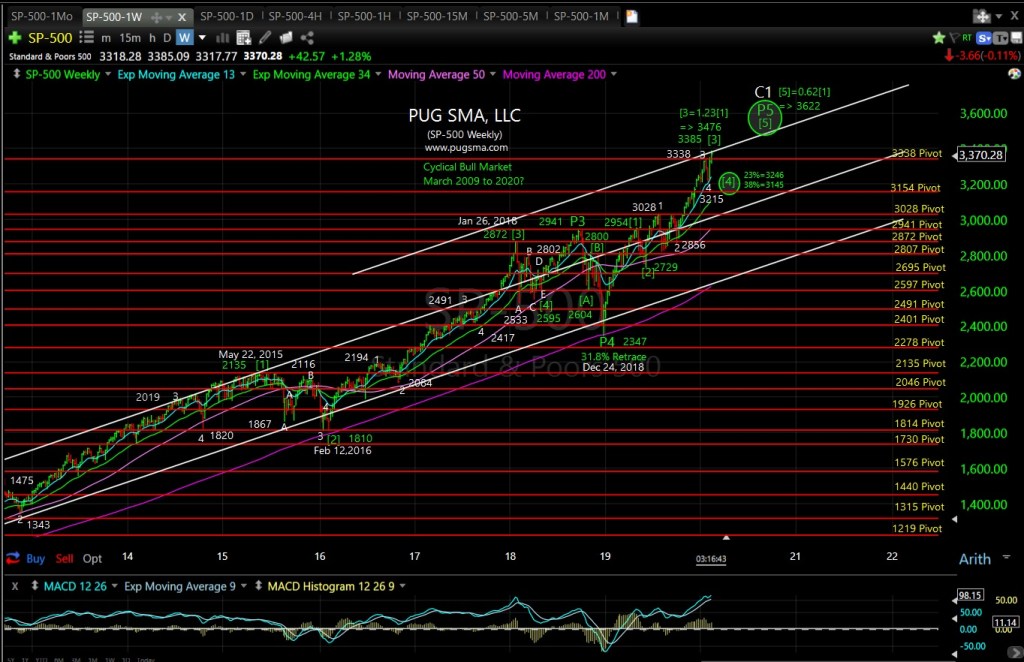
Task: Expand the Moving Average 200 dropdown
Action: point(614,74)
